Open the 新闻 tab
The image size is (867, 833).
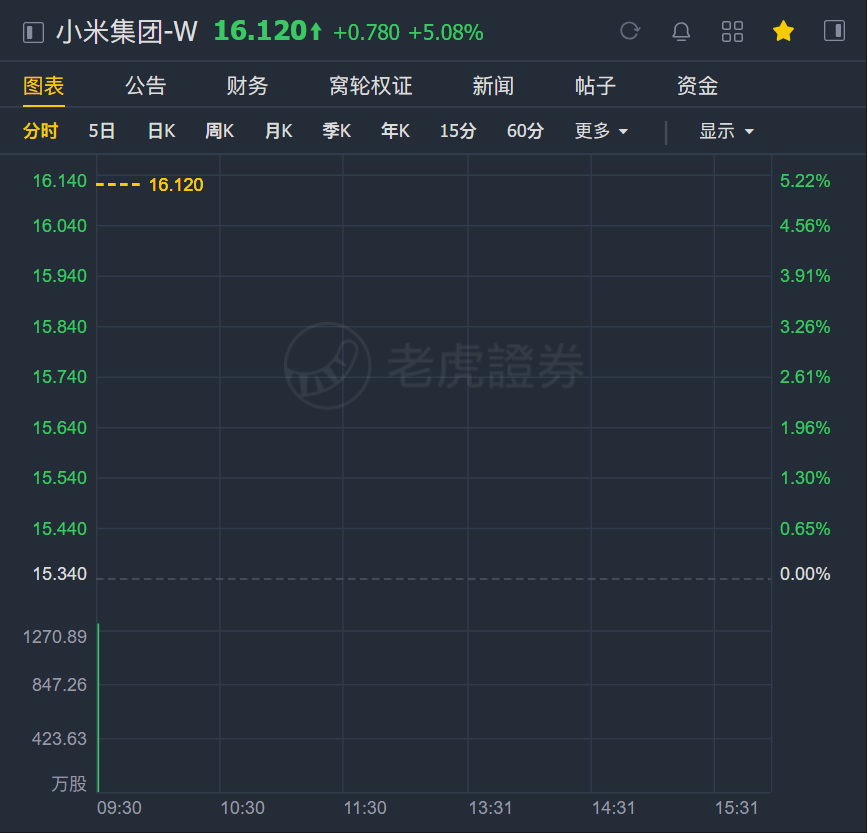tap(493, 86)
